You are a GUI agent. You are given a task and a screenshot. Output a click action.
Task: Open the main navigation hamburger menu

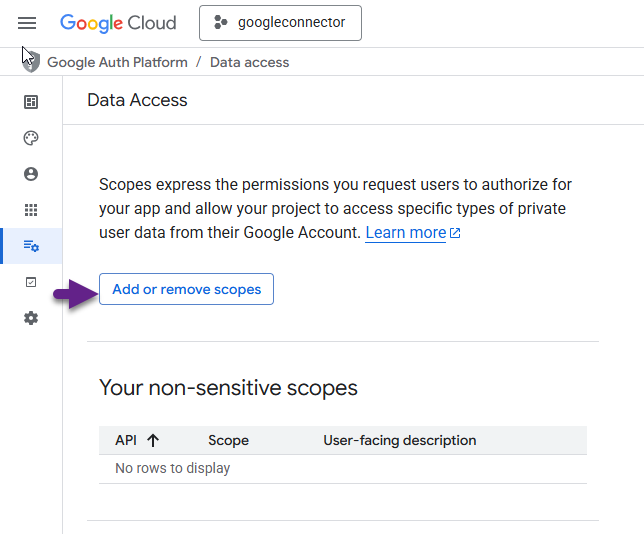click(27, 23)
